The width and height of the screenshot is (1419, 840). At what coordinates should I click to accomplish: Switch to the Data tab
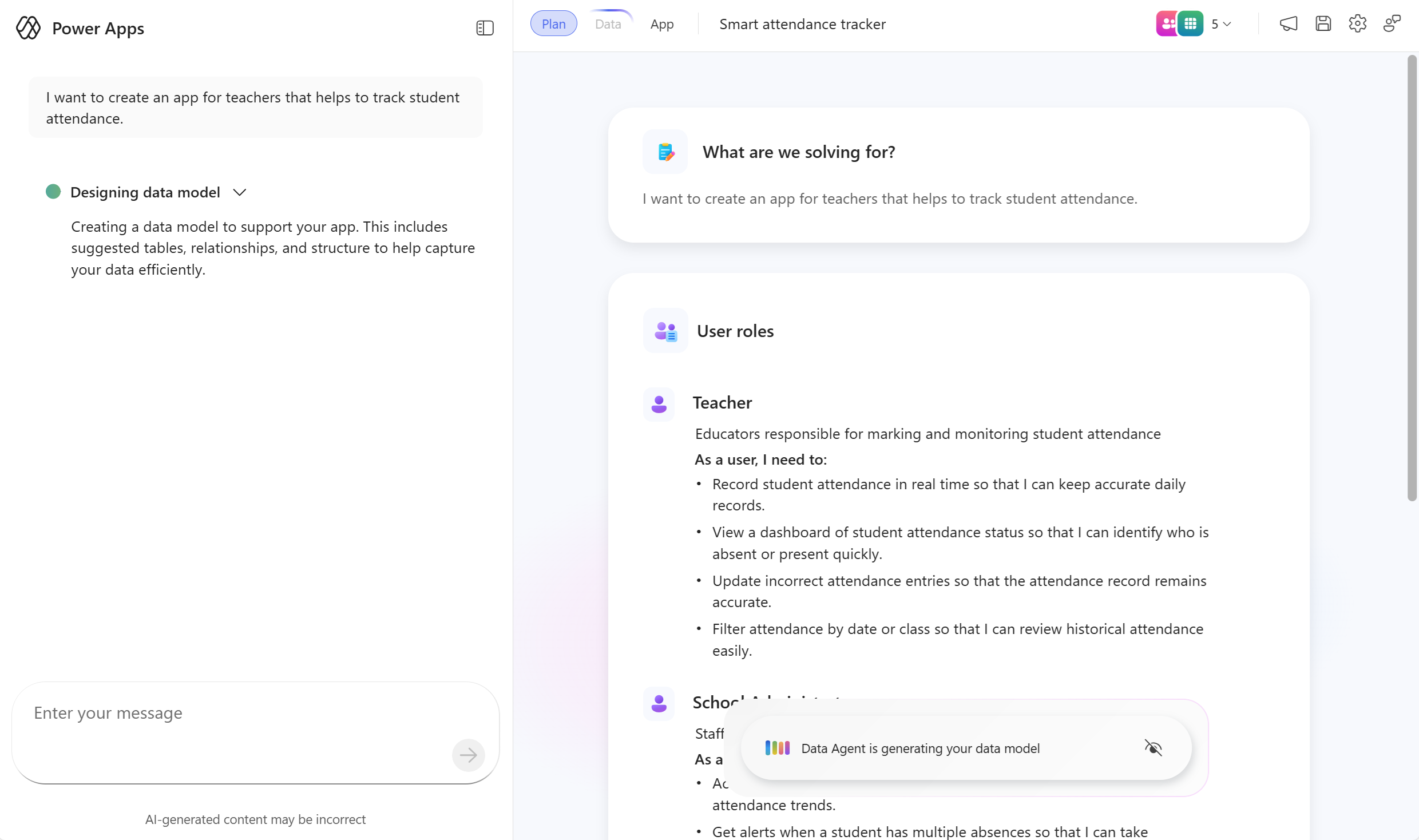pos(608,24)
